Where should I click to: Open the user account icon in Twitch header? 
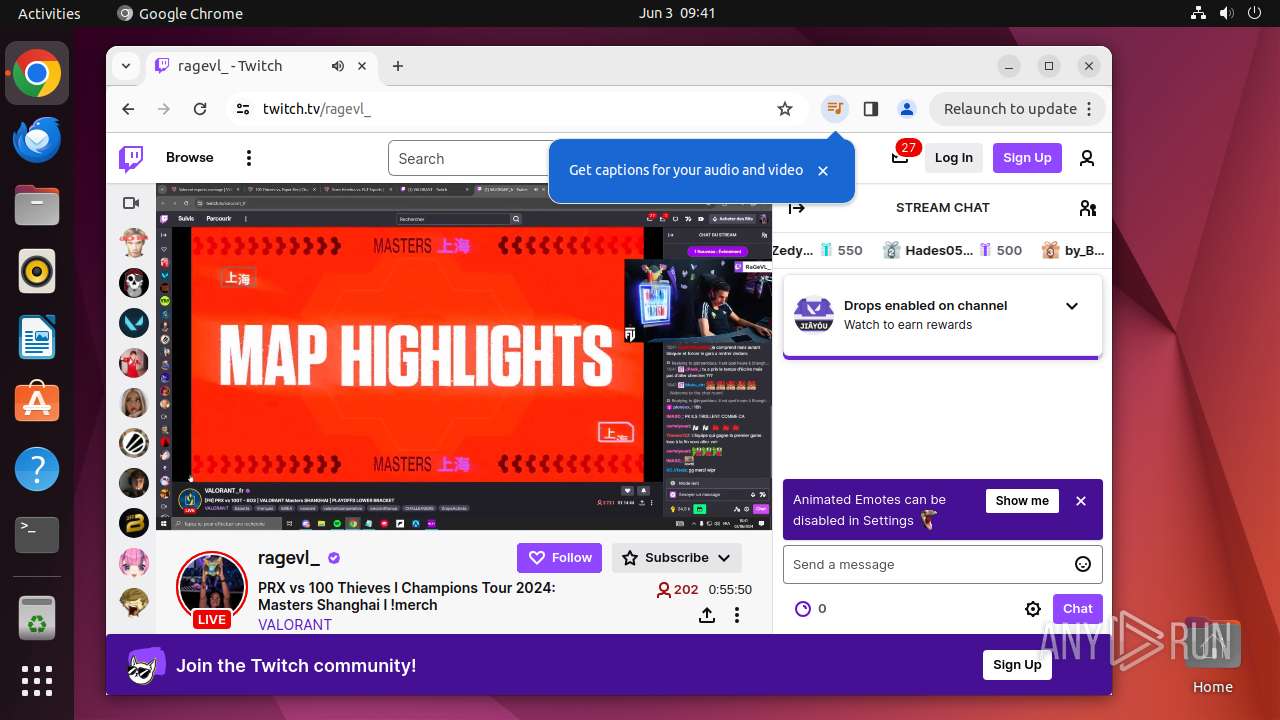click(1087, 158)
